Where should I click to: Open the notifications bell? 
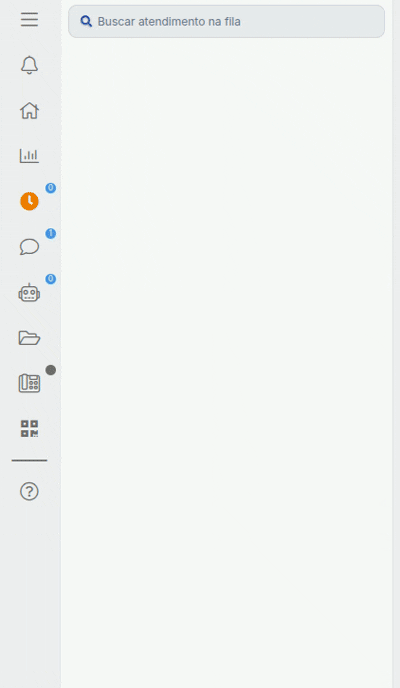pyautogui.click(x=29, y=65)
